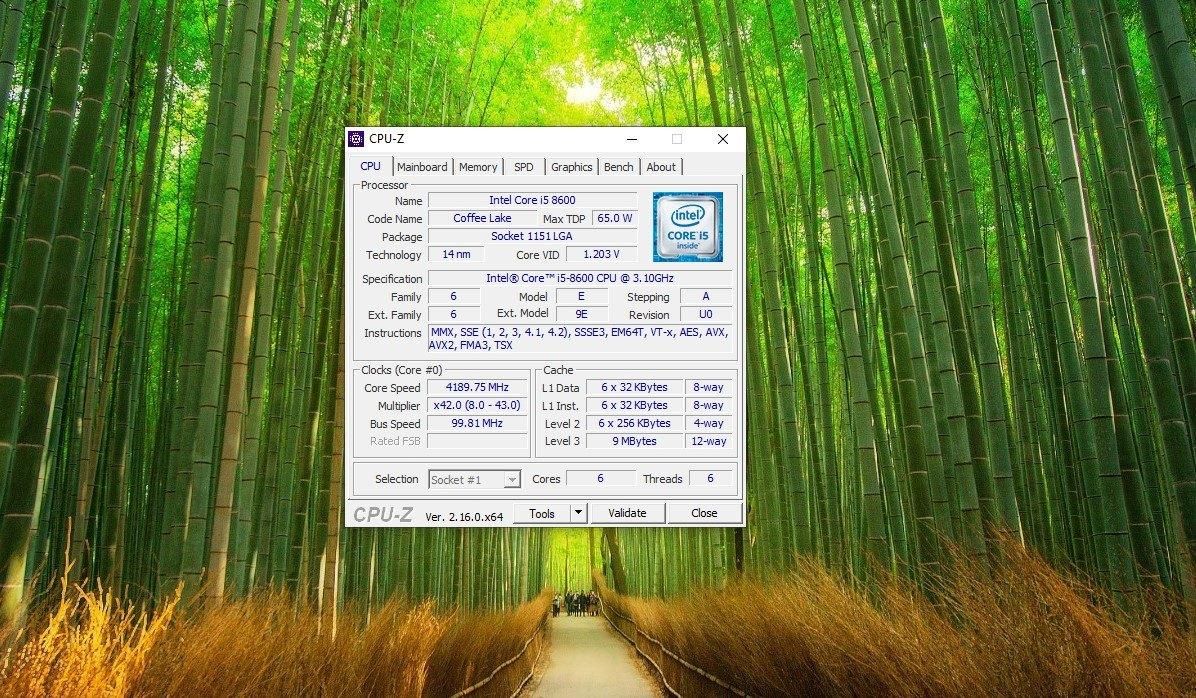
Task: Click the Tools button
Action: [x=542, y=513]
